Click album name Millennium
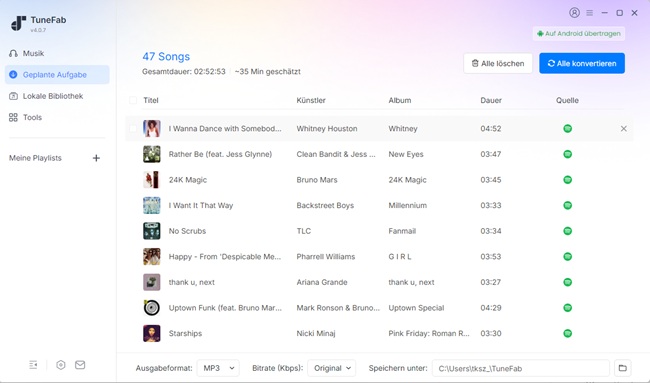Screen dimensions: 650x383 [407, 206]
